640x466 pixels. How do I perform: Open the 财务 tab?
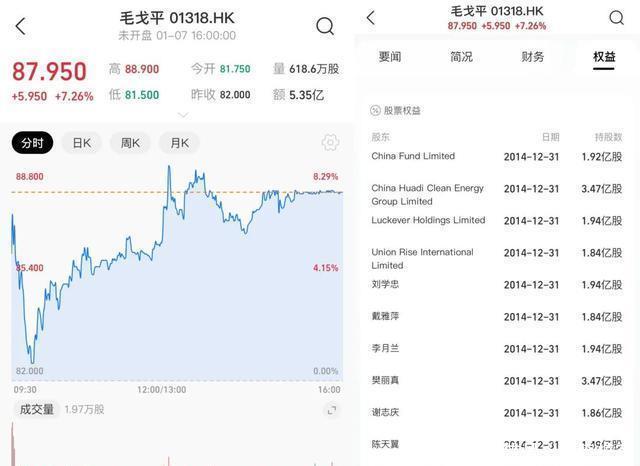533,57
